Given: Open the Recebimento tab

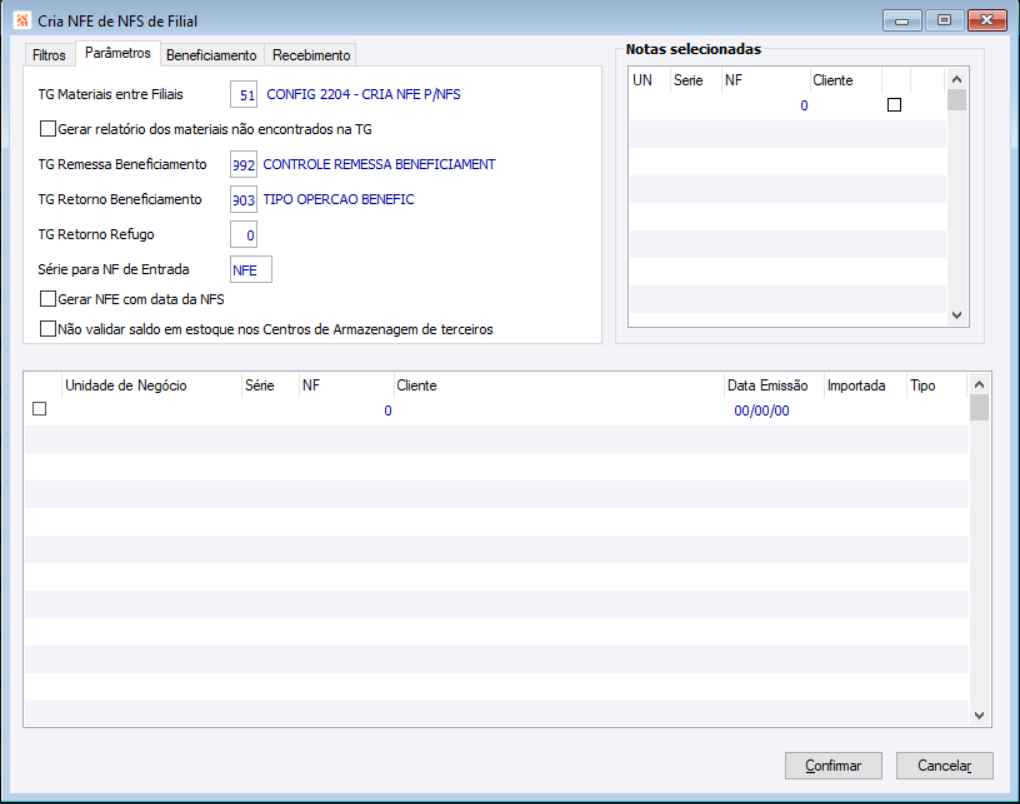Looking at the screenshot, I should (x=311, y=55).
